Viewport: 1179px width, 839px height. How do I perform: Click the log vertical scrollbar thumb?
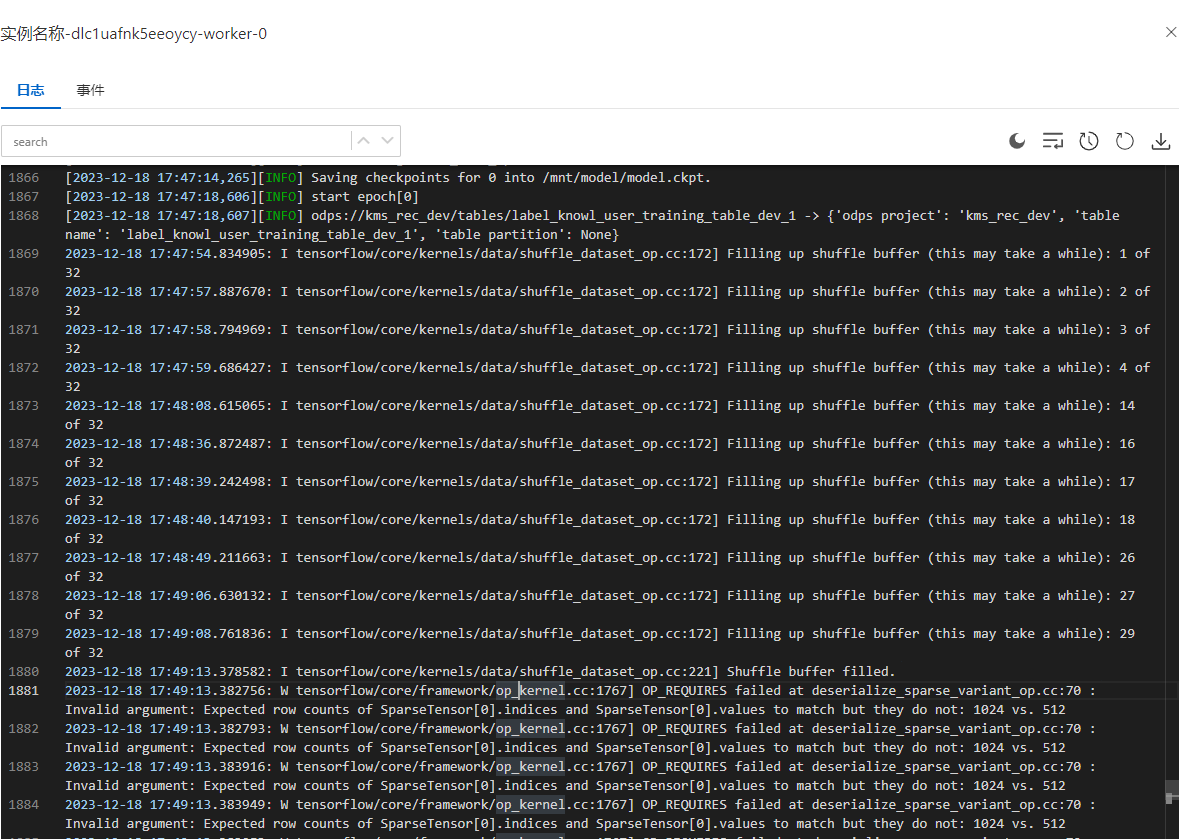[1171, 792]
